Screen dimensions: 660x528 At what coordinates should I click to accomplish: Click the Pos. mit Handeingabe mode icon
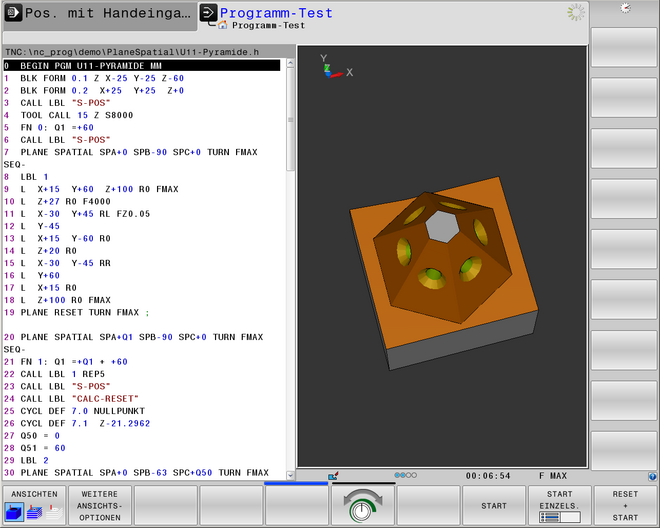[12, 14]
